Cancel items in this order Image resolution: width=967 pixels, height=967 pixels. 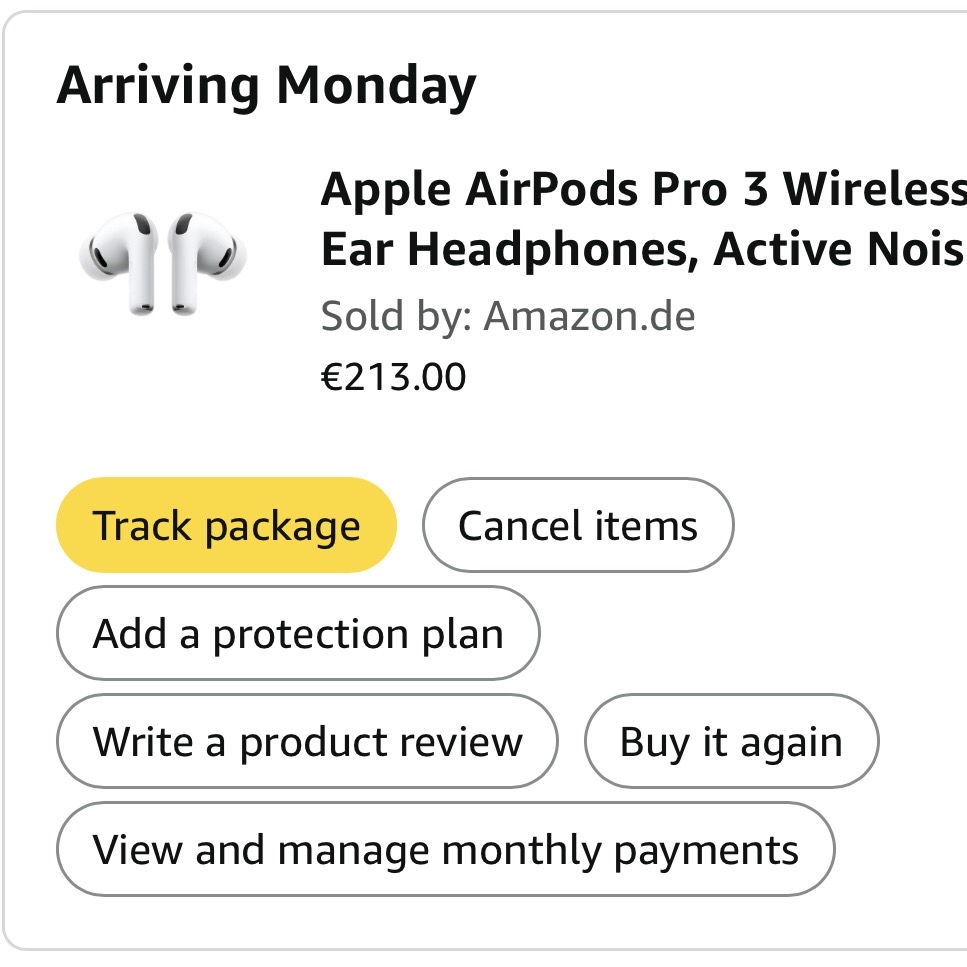tap(578, 525)
